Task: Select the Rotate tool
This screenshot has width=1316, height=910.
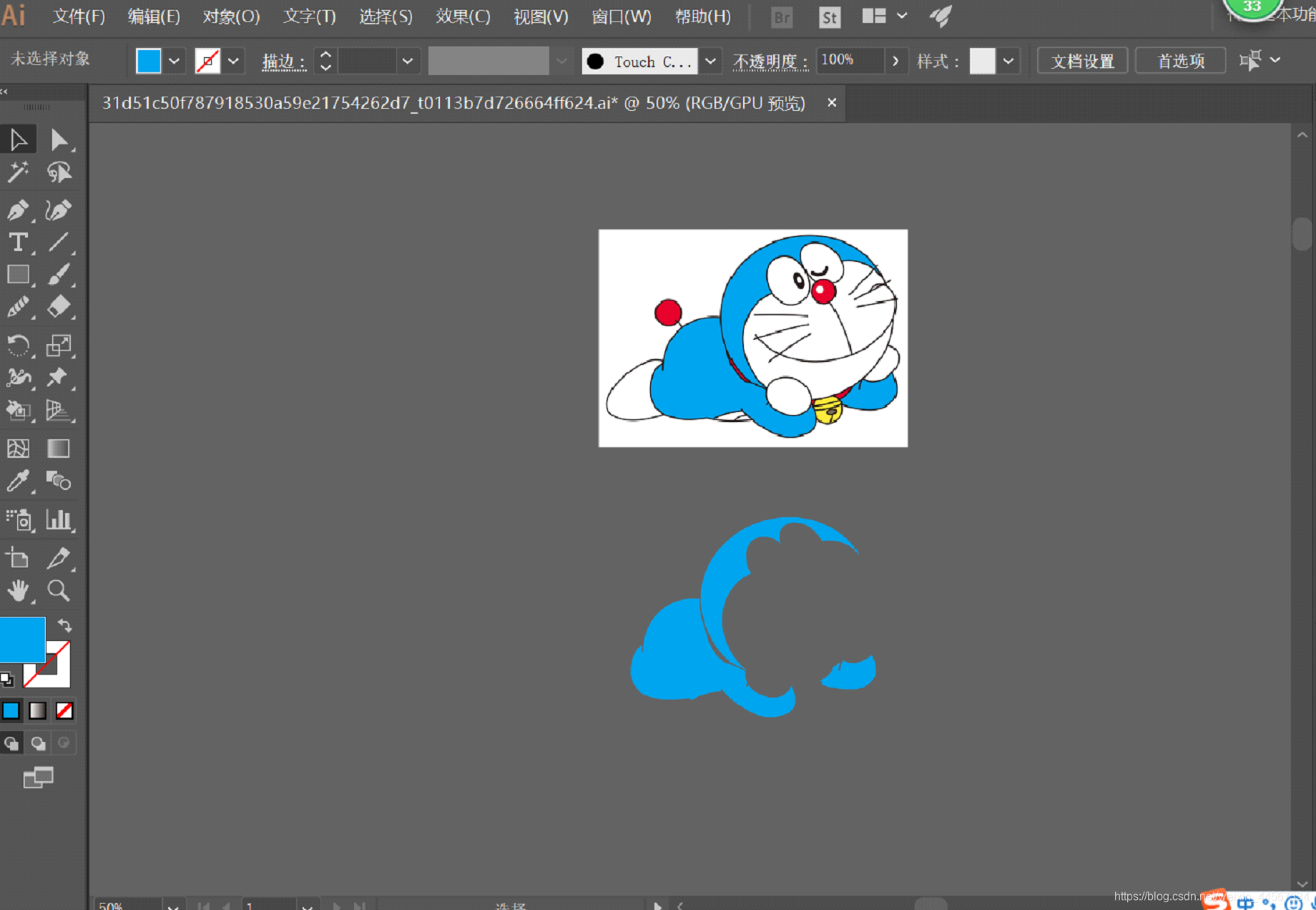Action: 19,346
